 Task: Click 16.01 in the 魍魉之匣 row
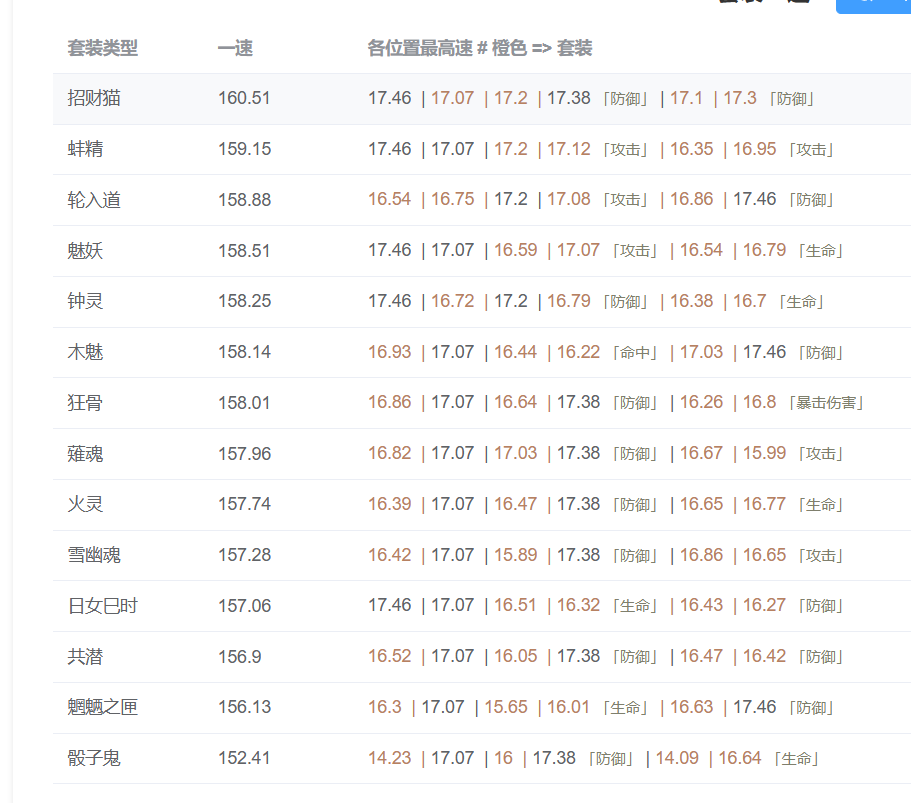pos(569,707)
